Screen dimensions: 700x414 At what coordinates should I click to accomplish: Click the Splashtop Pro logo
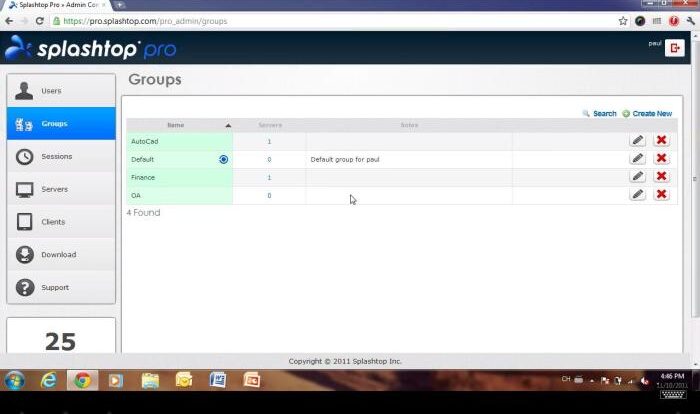[x=91, y=48]
